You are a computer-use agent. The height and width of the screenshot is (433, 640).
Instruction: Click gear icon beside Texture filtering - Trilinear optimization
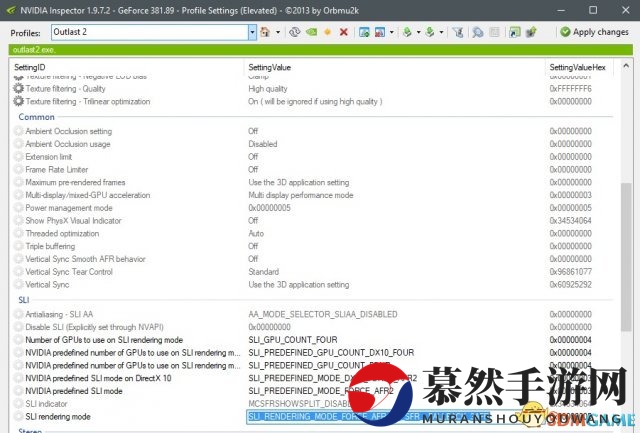[18, 101]
